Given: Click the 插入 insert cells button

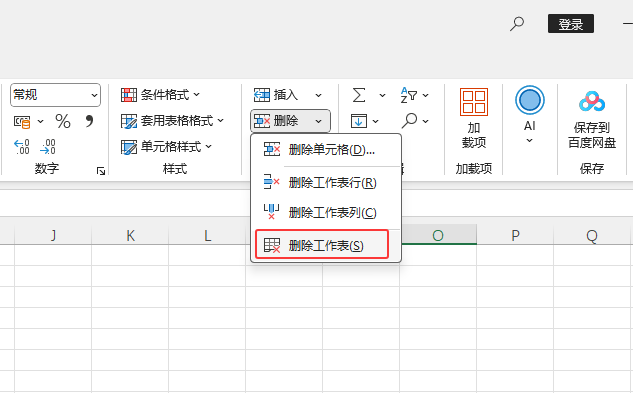Looking at the screenshot, I should pyautogui.click(x=276, y=95).
